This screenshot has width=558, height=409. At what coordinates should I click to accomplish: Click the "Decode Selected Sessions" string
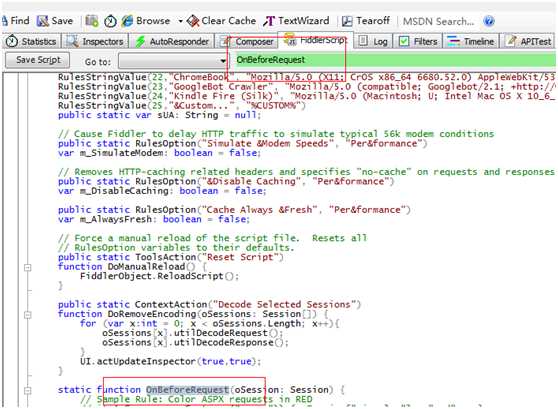284,304
